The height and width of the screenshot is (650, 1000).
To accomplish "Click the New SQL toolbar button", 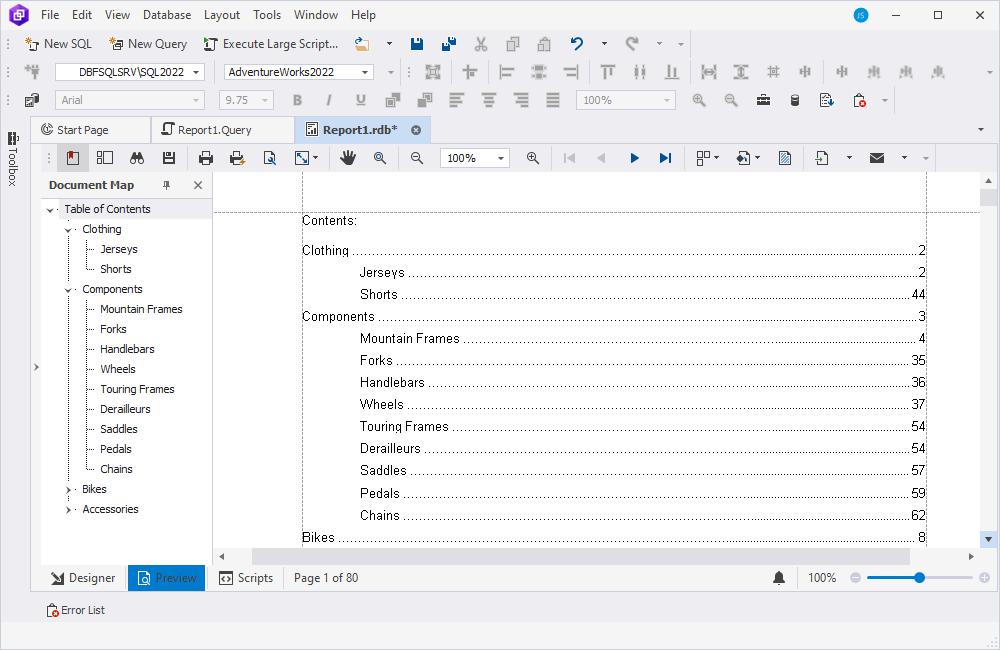I will tap(58, 44).
